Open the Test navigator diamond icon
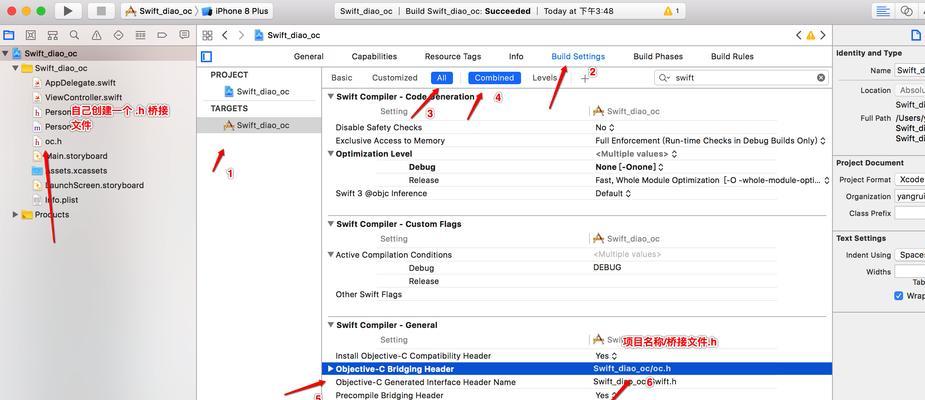This screenshot has height=400, width=925. 118,35
